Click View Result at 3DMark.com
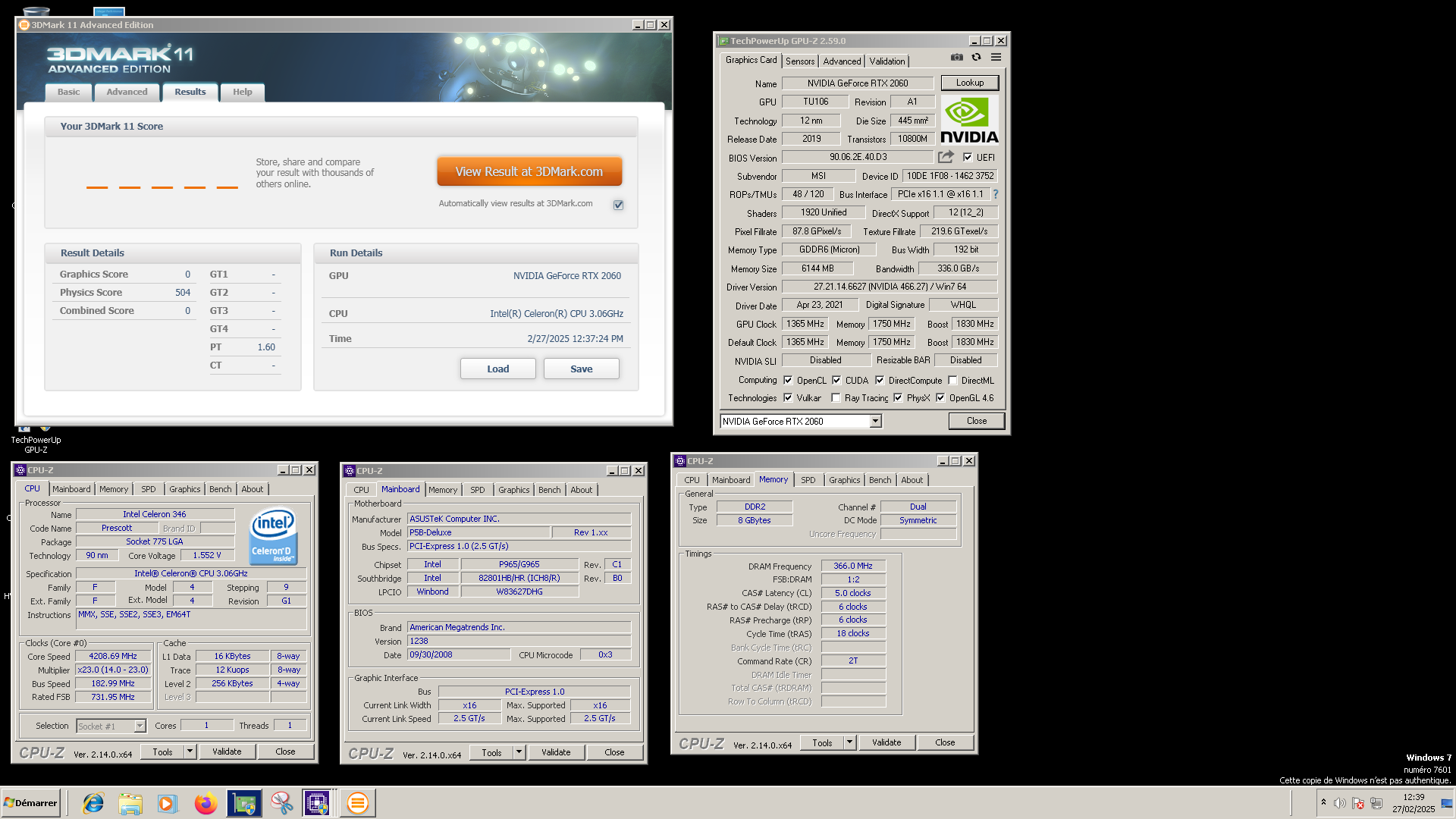This screenshot has height=819, width=1456. coord(529,171)
